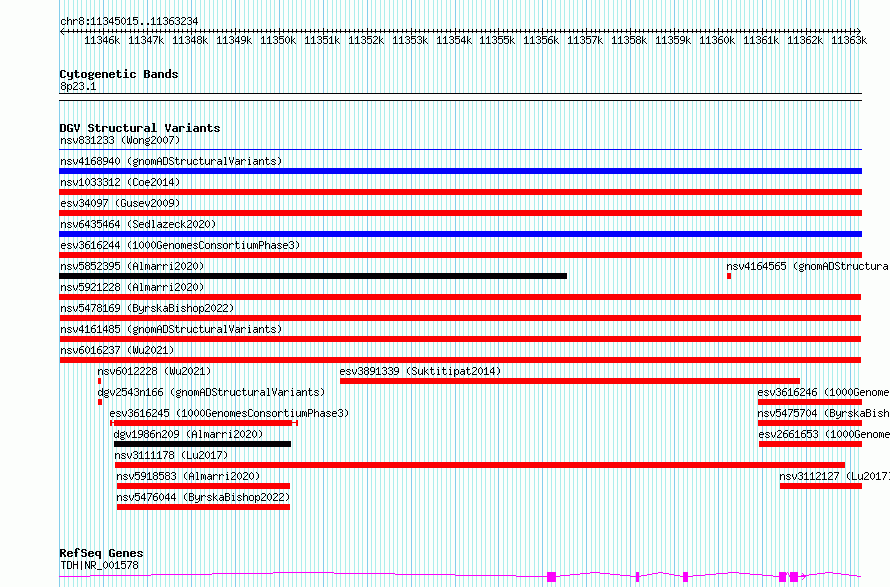Click the chr8:11345015..11363234 region label
The height and width of the screenshot is (587, 890).
click(x=129, y=22)
